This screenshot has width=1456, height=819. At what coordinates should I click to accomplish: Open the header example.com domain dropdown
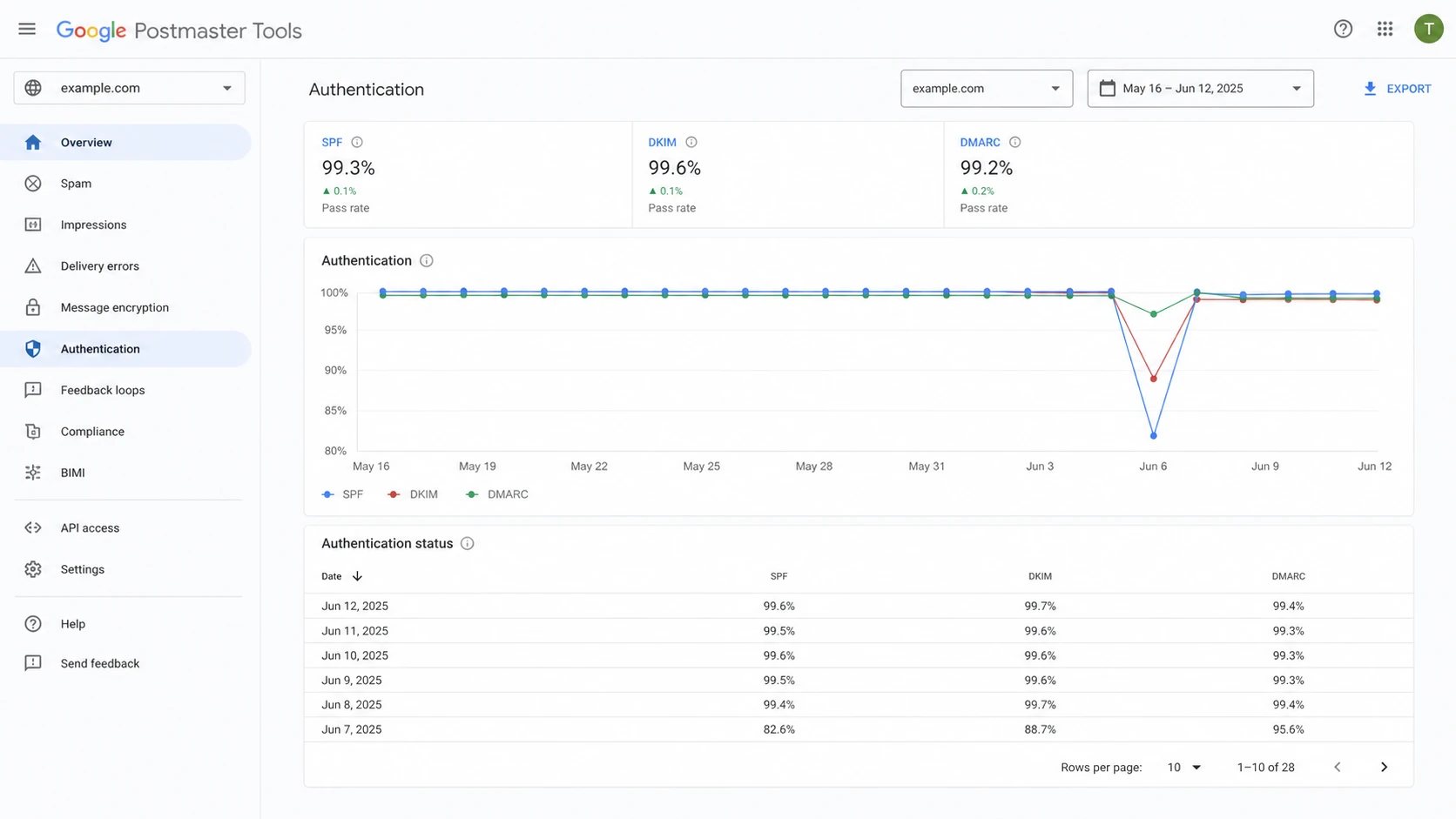[987, 88]
